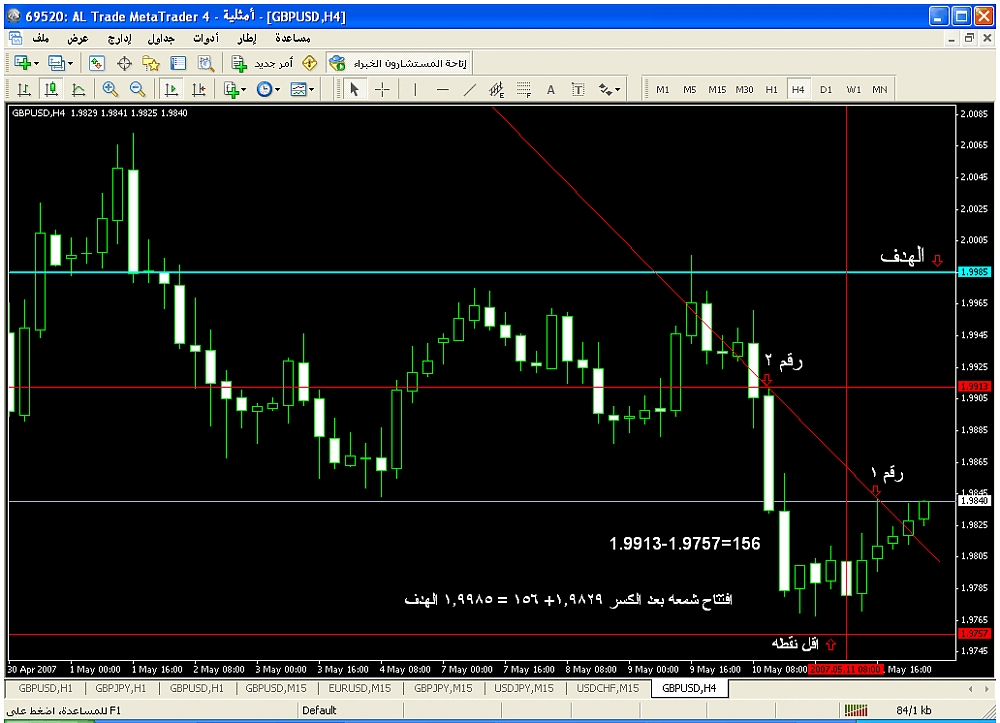Click the connection status bars icon
This screenshot has width=1000, height=723.
[856, 710]
